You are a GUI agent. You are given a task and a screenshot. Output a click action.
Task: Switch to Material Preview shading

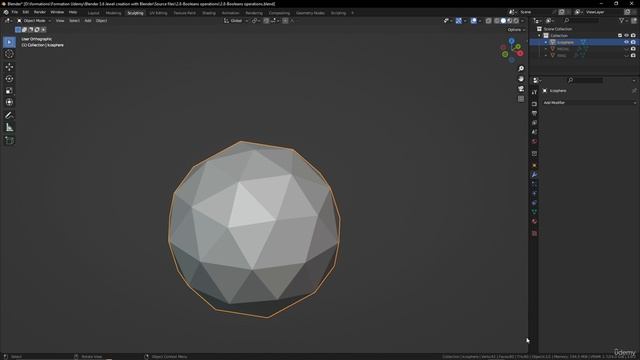click(510, 20)
